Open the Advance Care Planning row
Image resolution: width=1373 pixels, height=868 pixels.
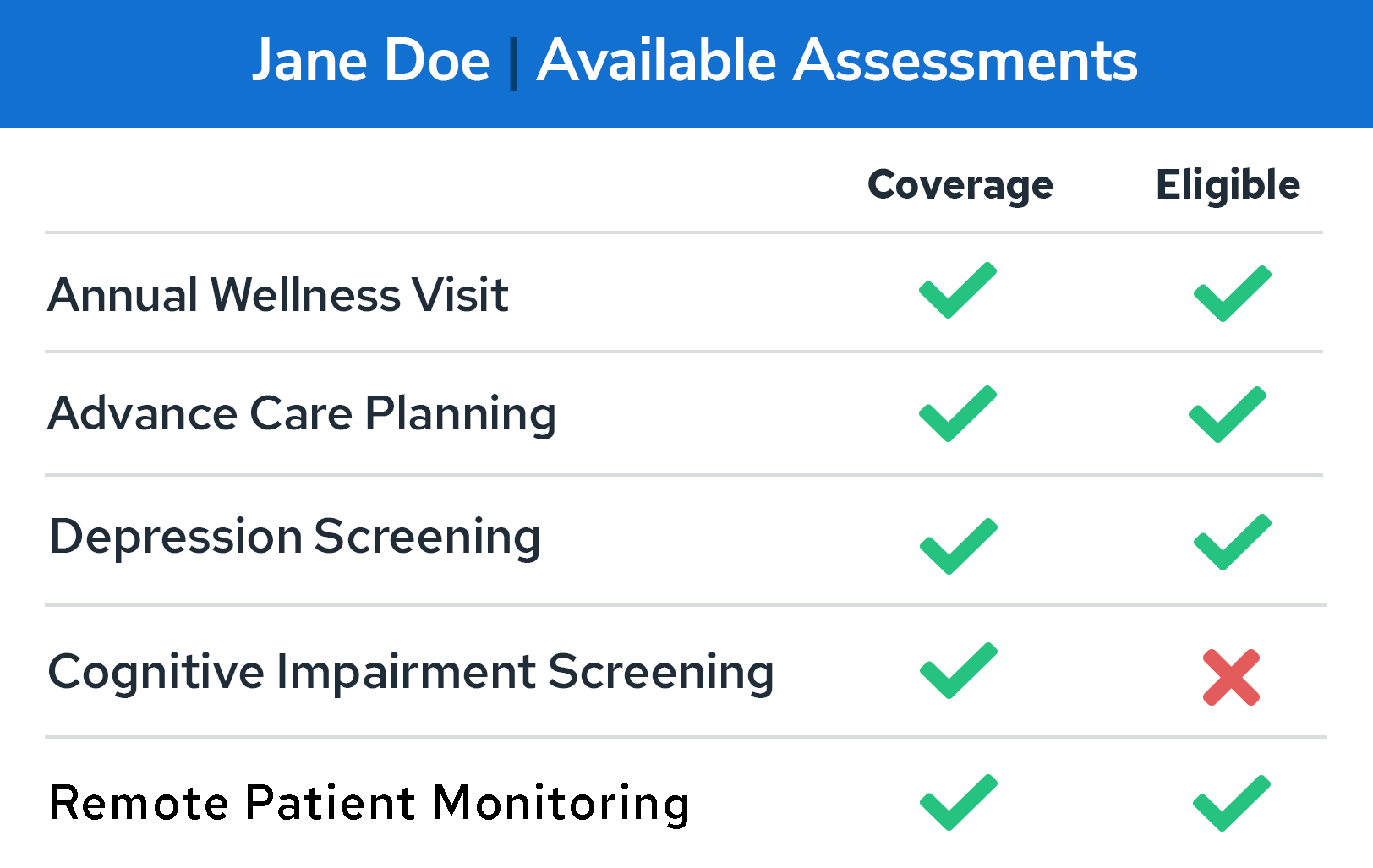[x=684, y=414]
